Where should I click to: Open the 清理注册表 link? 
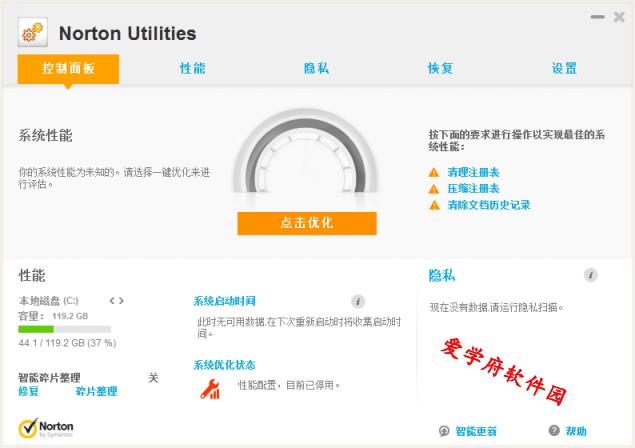pyautogui.click(x=473, y=173)
